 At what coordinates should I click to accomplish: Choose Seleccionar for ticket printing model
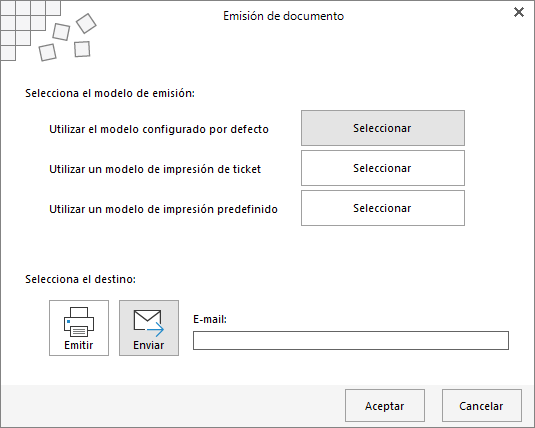382,168
